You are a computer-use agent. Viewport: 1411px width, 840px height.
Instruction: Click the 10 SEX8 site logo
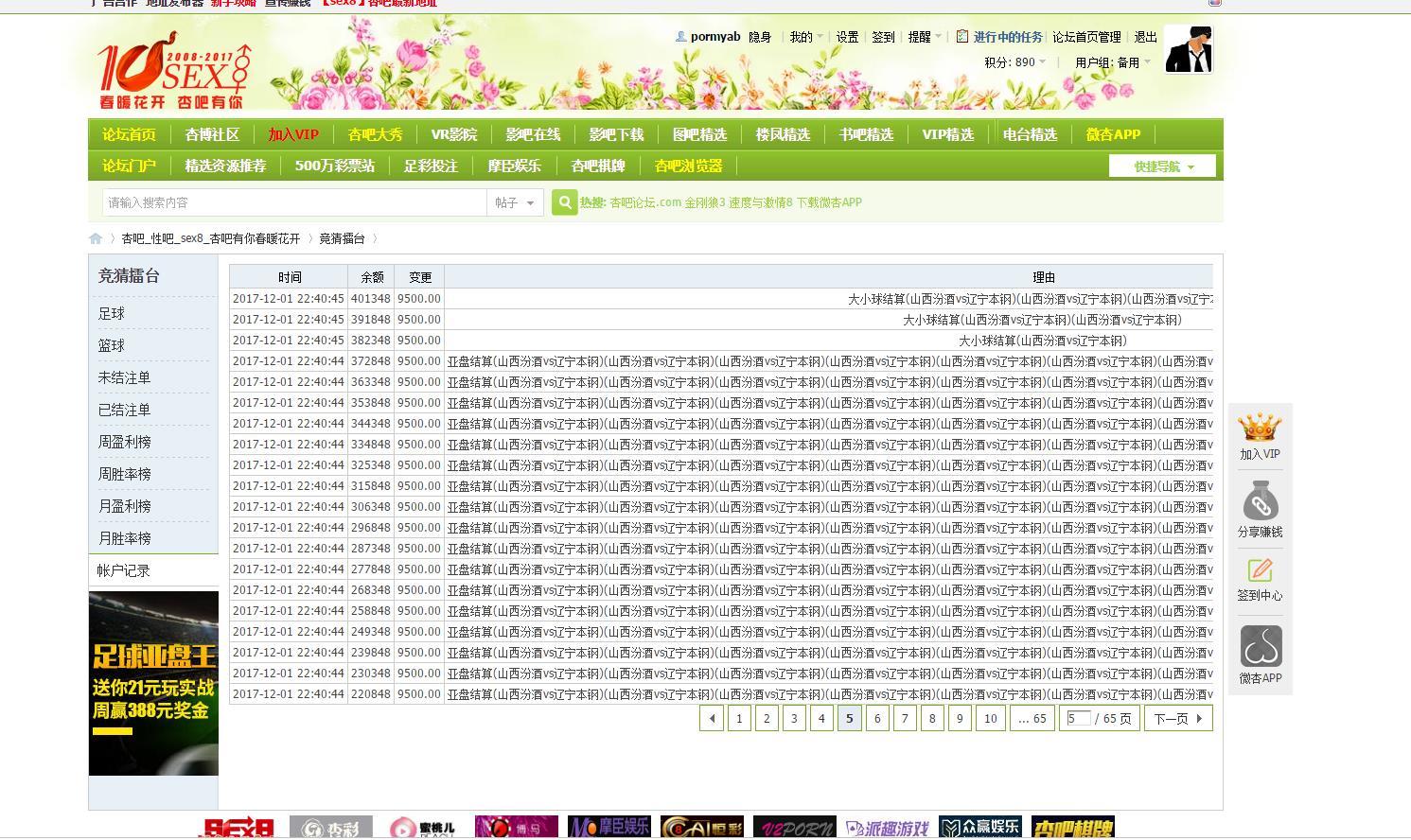click(174, 70)
